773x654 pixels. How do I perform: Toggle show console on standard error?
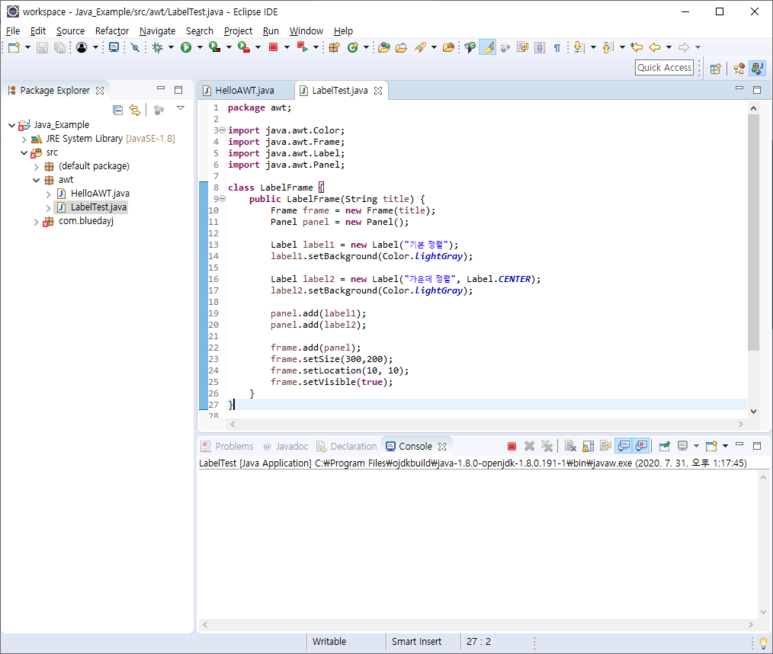[641, 446]
